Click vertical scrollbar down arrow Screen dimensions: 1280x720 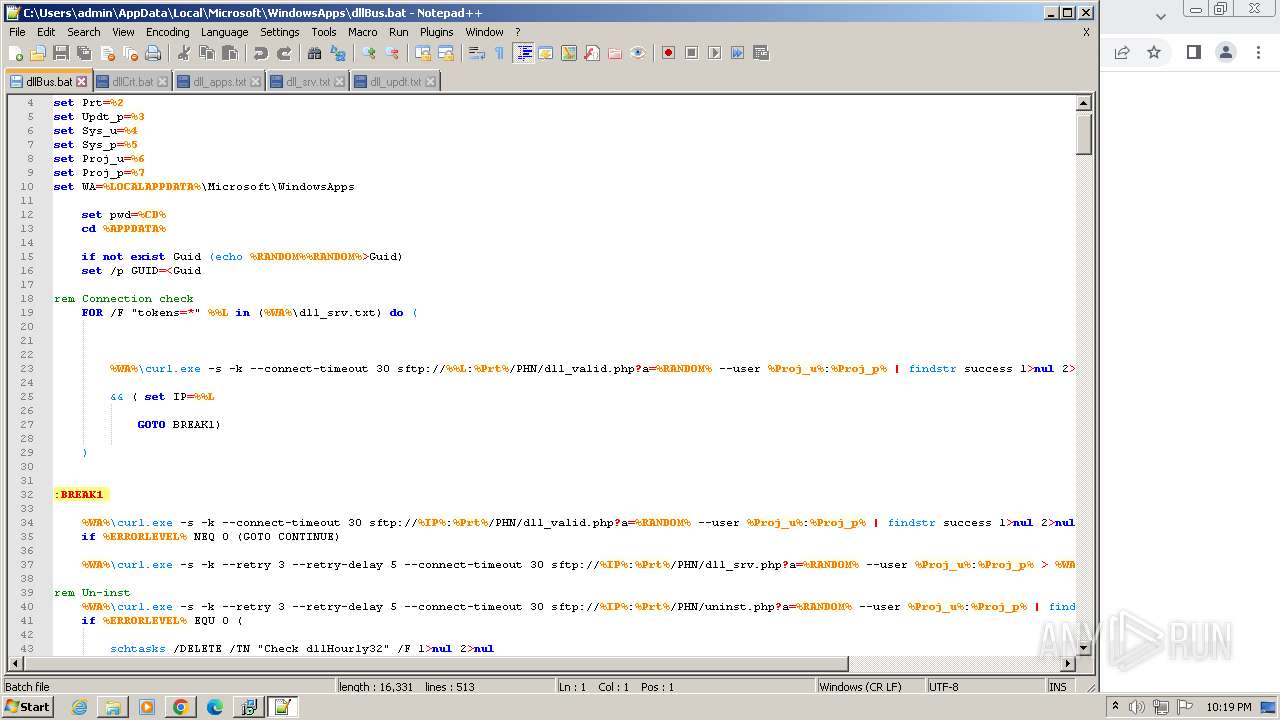pos(1083,648)
